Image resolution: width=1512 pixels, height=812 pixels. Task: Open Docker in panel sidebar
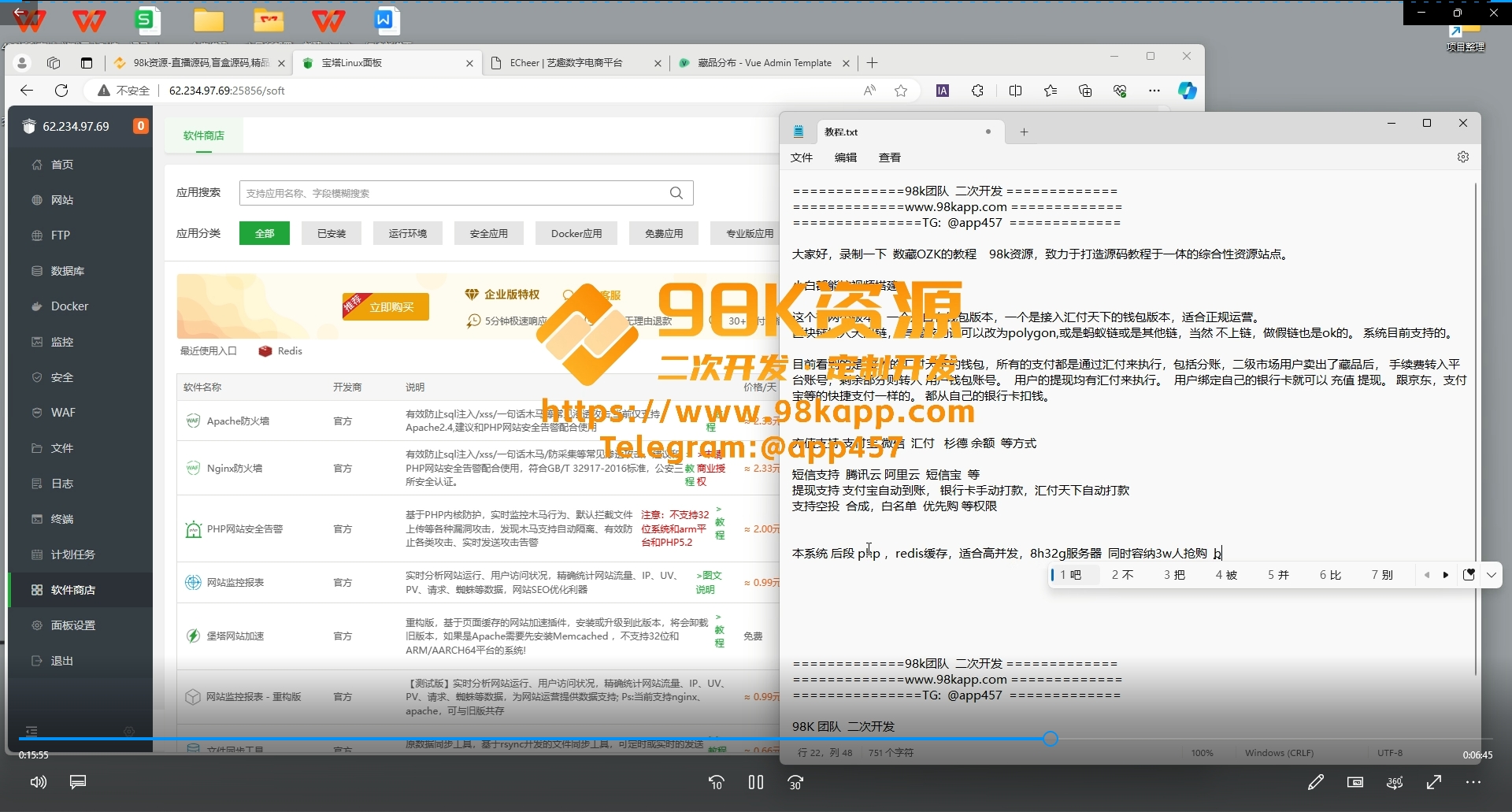[x=80, y=306]
